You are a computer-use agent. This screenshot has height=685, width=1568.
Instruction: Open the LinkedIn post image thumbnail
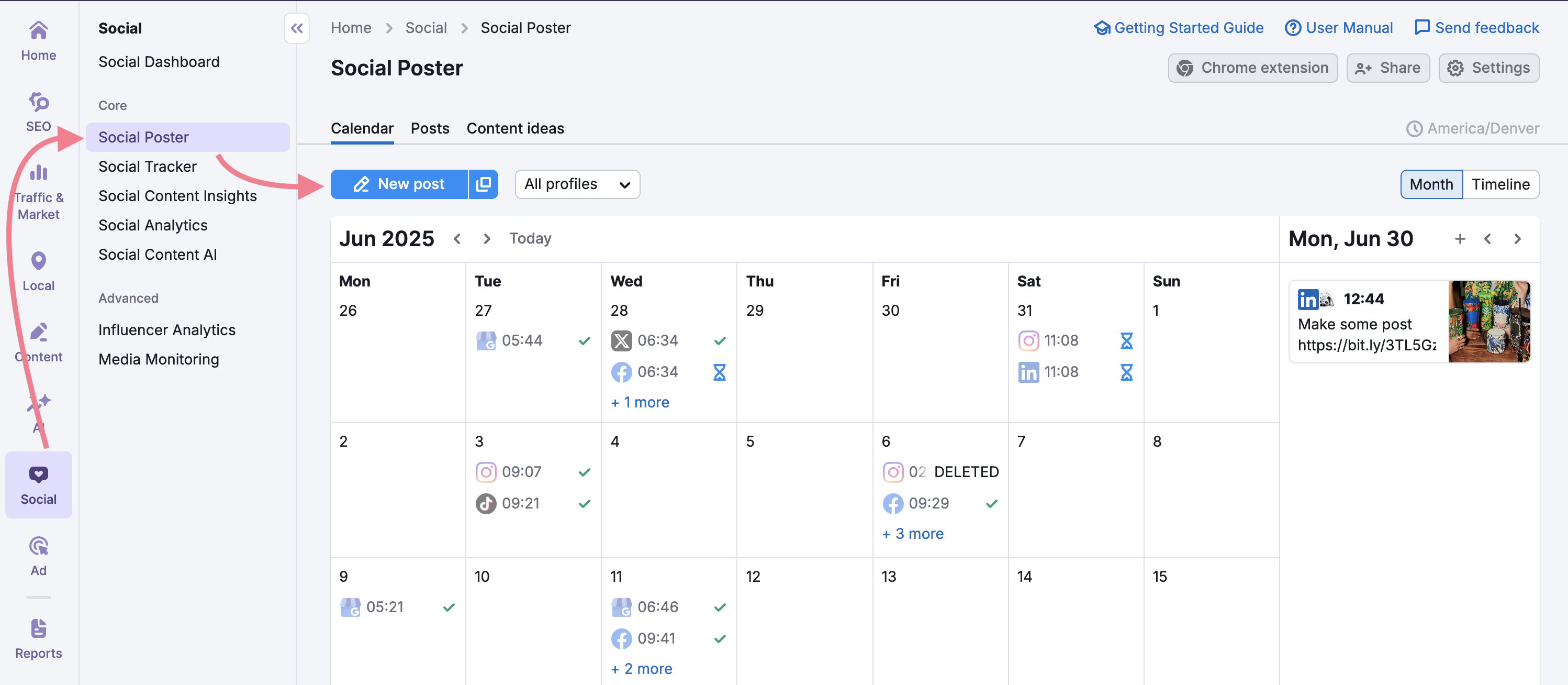tap(1488, 322)
